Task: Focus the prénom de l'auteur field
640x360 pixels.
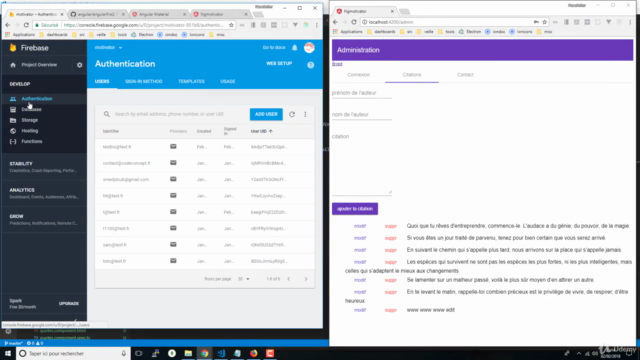Action: [x=362, y=93]
